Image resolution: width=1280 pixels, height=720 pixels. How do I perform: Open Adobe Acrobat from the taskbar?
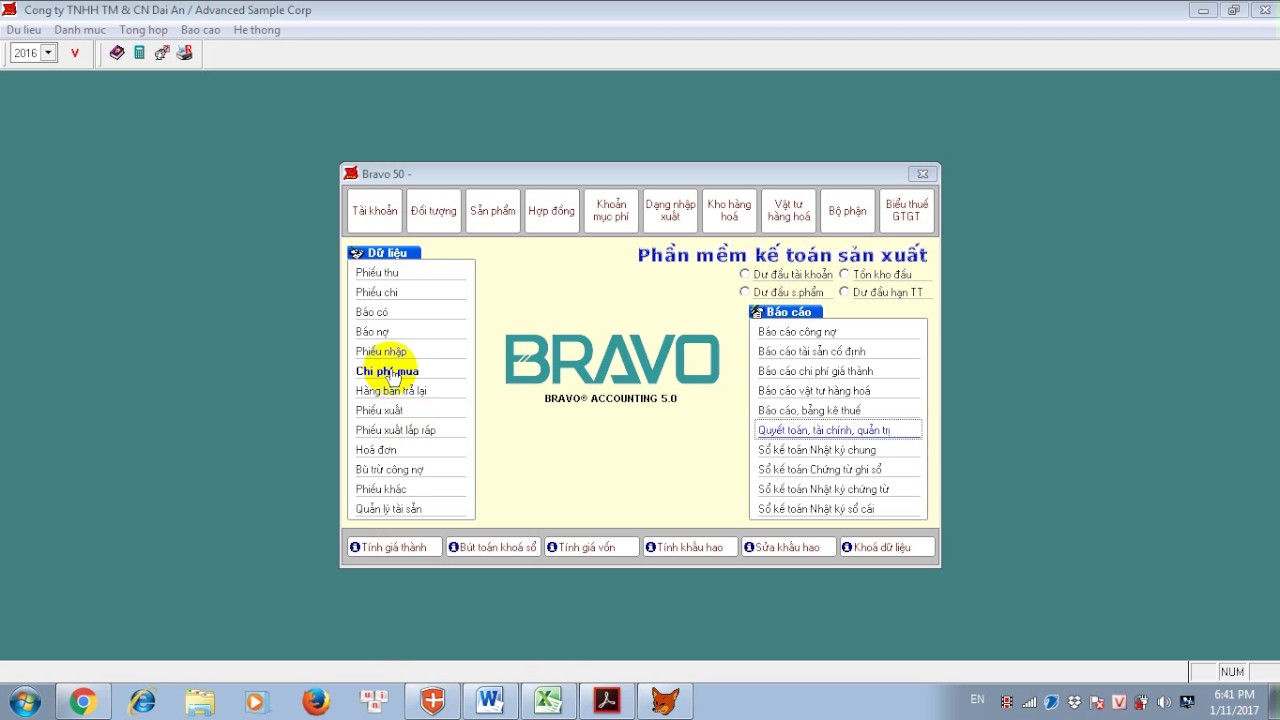tap(607, 702)
